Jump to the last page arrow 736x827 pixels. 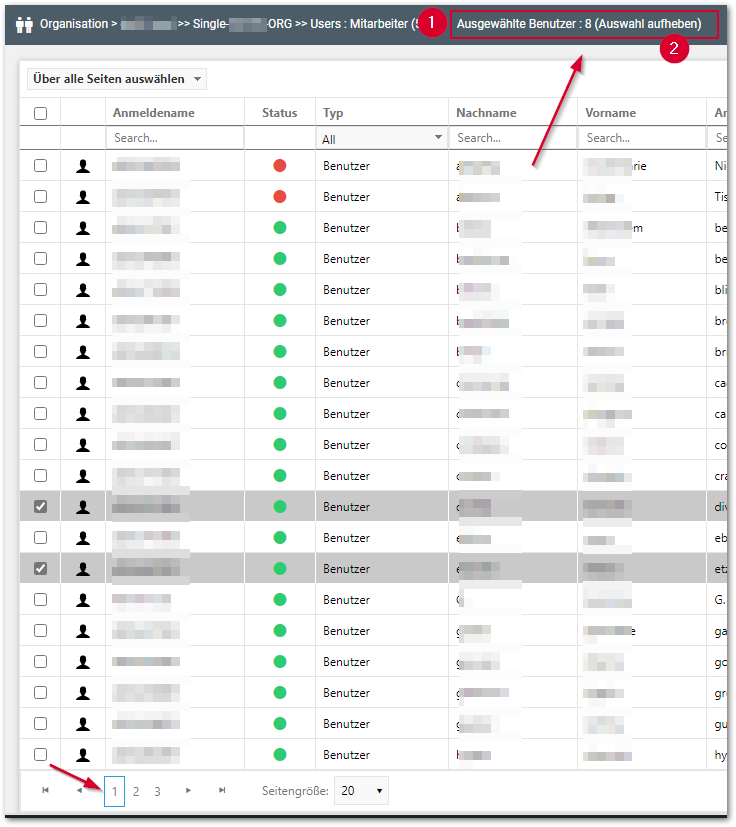(x=222, y=790)
